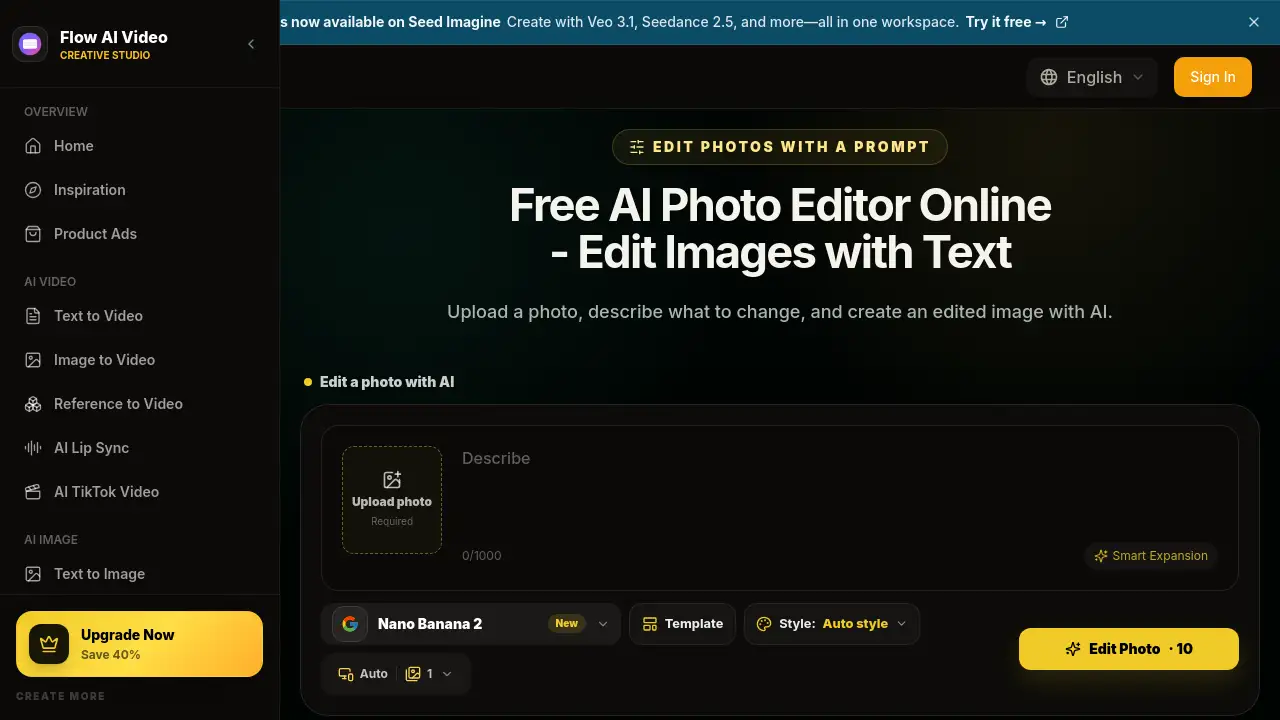1280x720 pixels.
Task: Click the style palette icon
Action: coord(764,624)
